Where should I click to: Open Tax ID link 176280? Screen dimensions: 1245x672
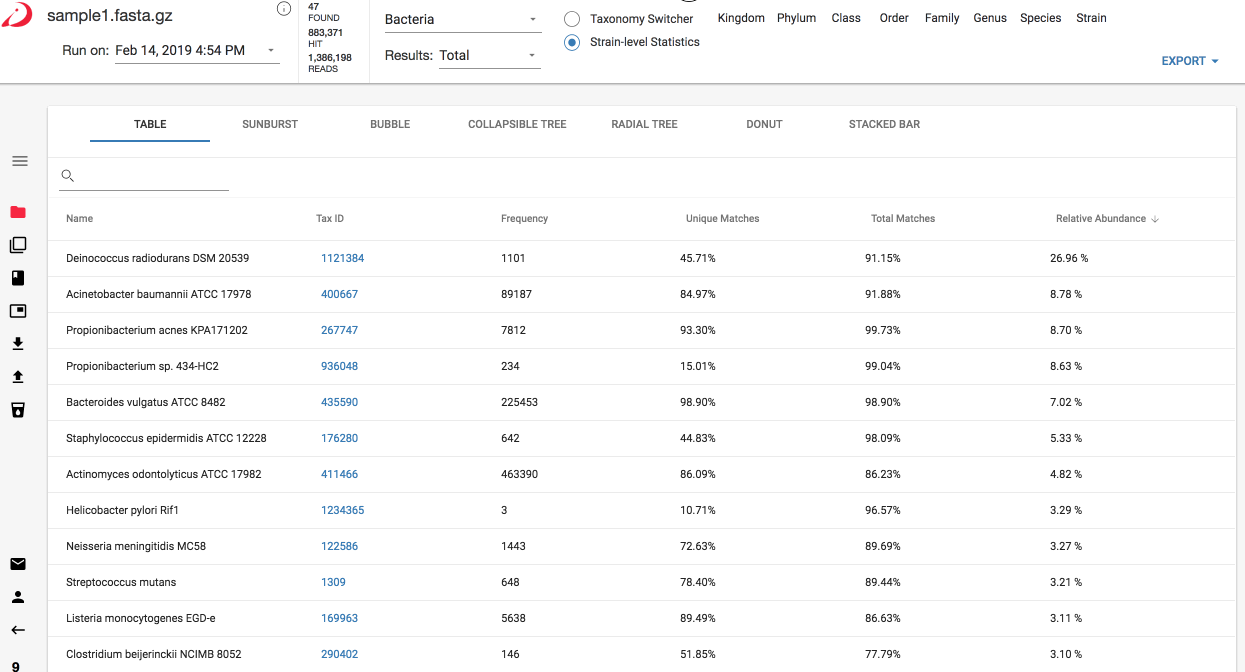[x=339, y=438]
